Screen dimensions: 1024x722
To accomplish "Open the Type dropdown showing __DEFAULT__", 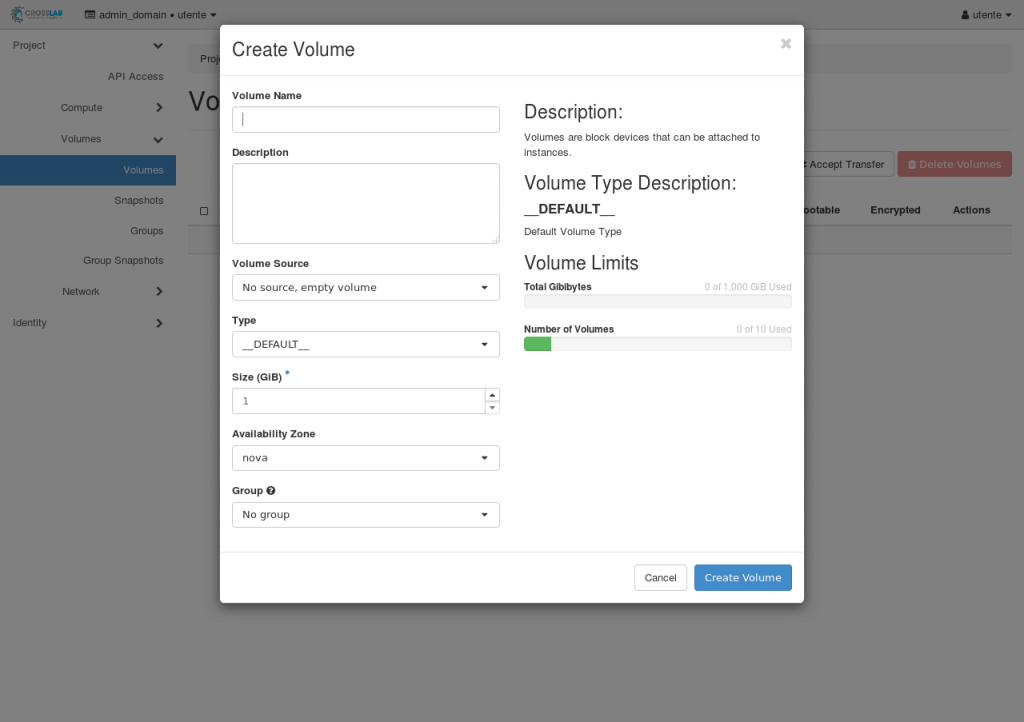I will 365,345.
